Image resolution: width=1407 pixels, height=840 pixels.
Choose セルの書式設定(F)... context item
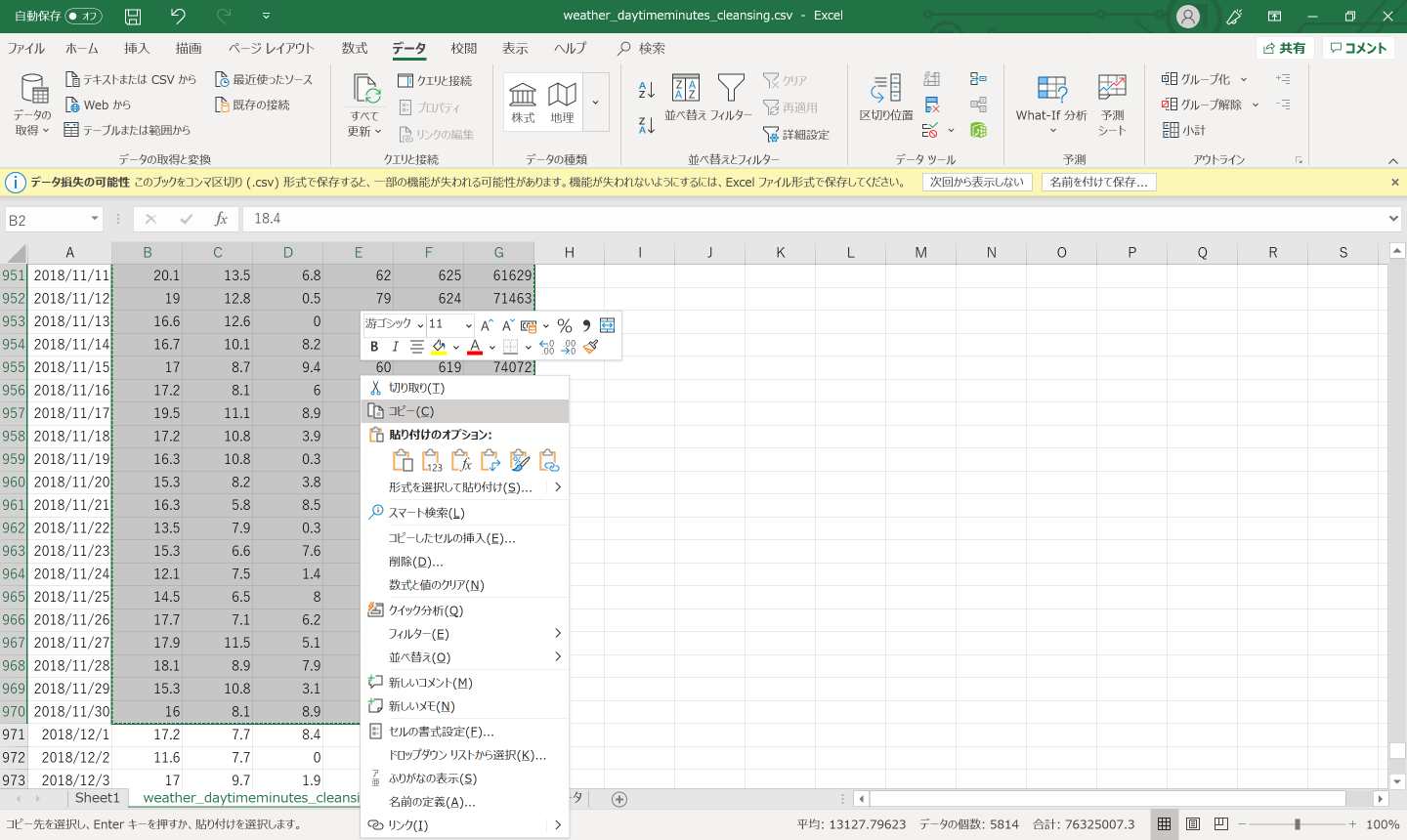click(465, 732)
